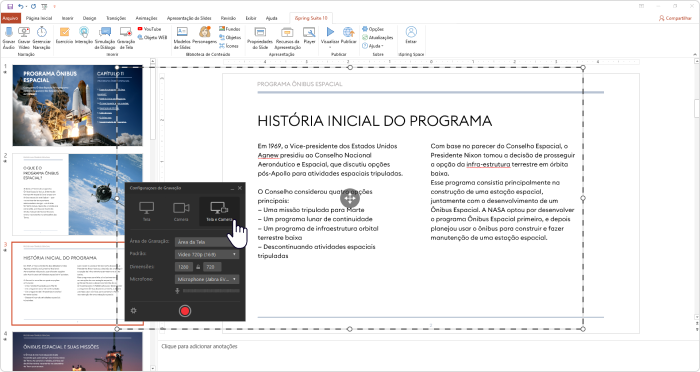Open Recursos da Apresentação
This screenshot has width=700, height=372.
coord(288,38)
